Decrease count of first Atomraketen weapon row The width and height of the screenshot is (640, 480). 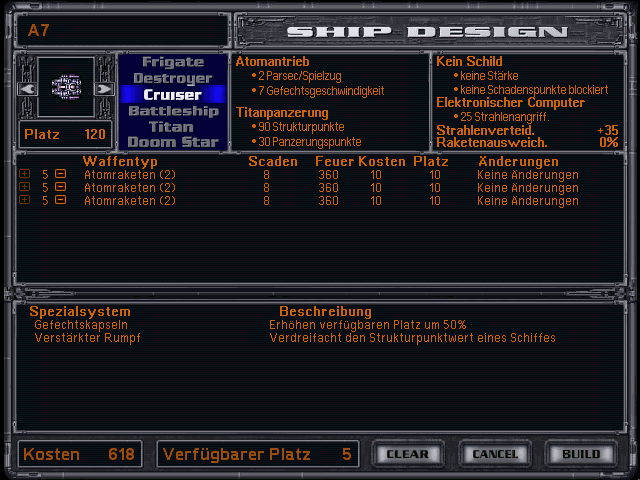(x=60, y=175)
